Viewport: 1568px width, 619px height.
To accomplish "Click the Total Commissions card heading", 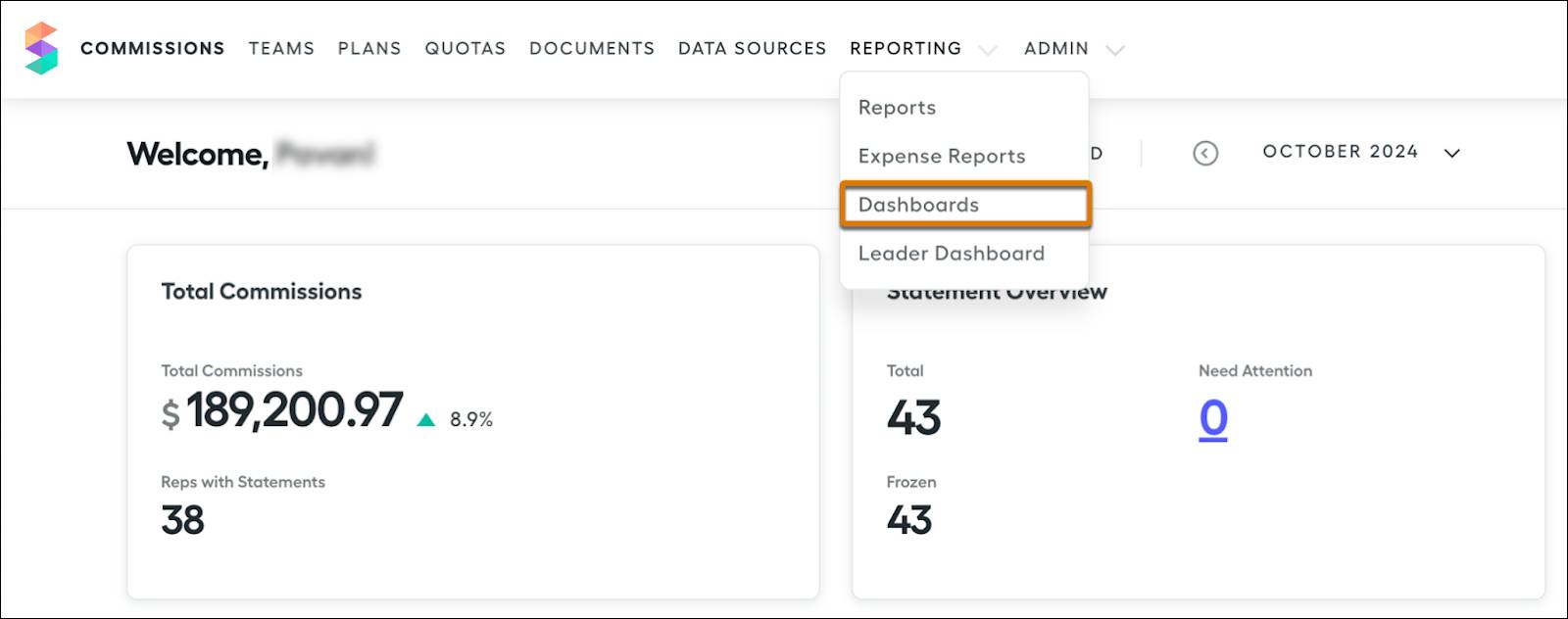I will 262,291.
